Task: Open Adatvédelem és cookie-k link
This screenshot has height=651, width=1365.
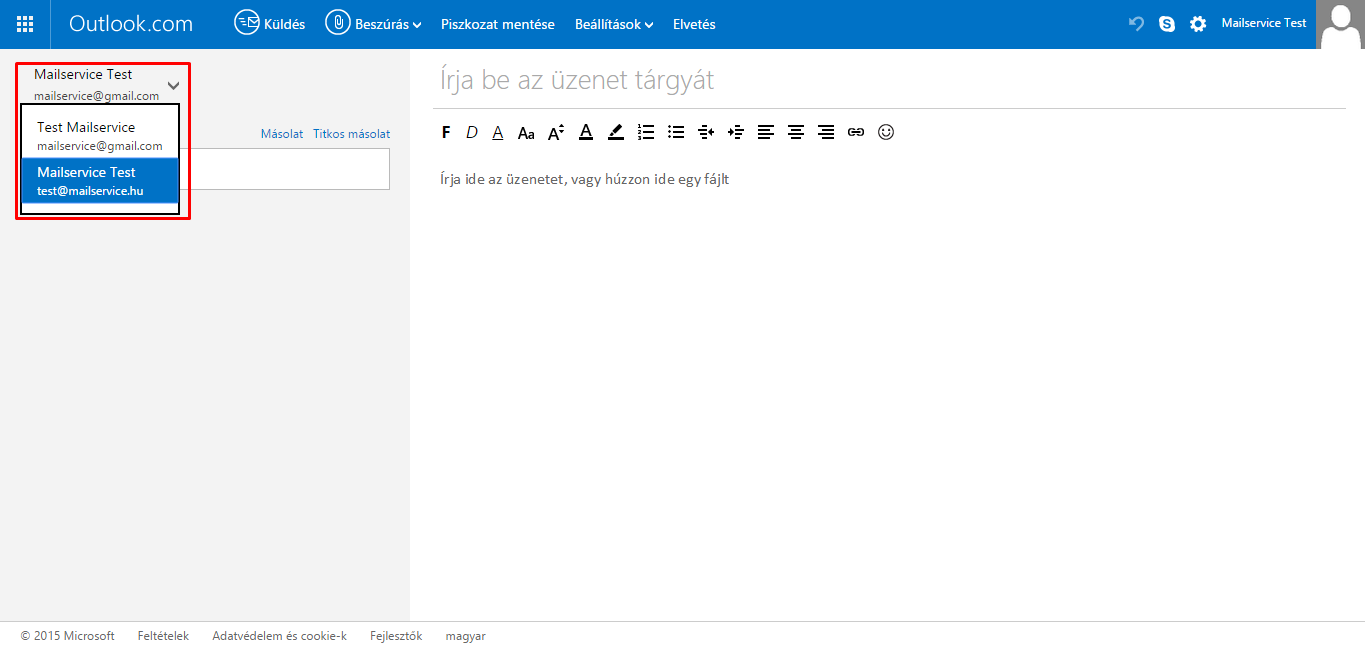Action: tap(279, 636)
